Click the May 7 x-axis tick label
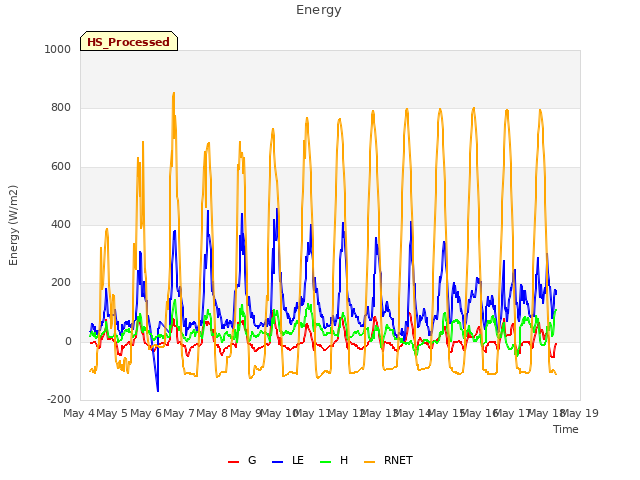640x480 pixels. point(179,413)
